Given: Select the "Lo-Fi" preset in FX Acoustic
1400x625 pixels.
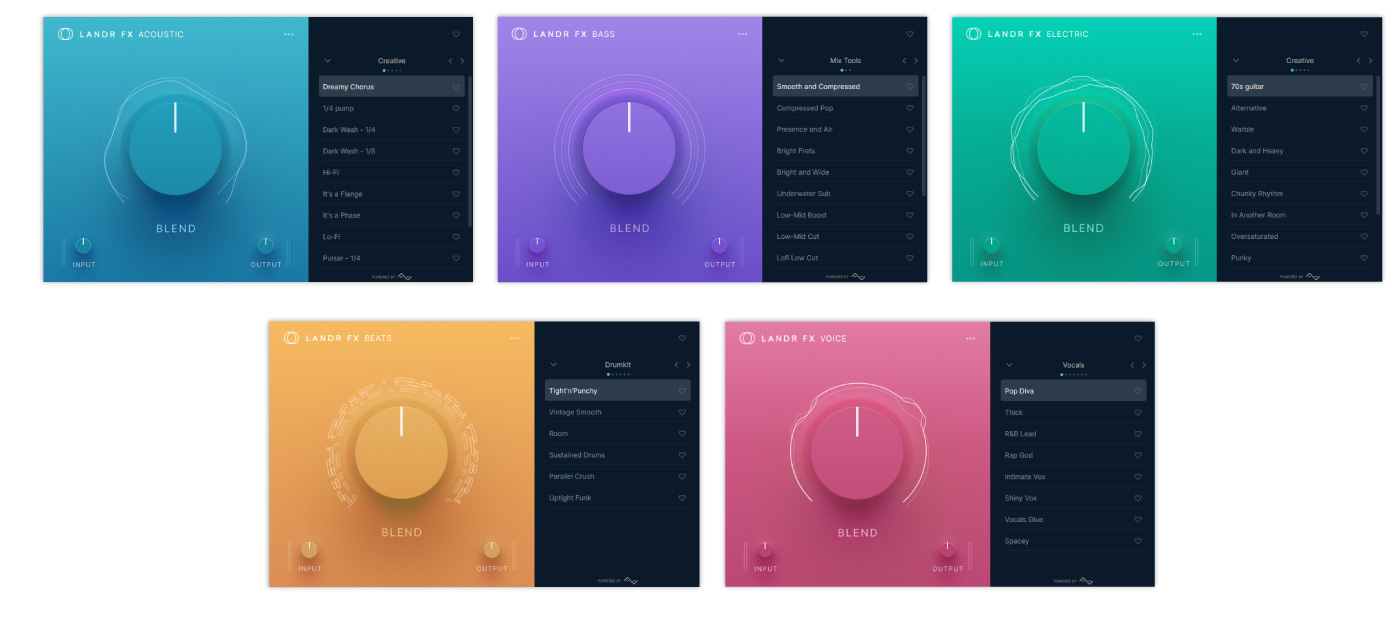Looking at the screenshot, I should (392, 237).
